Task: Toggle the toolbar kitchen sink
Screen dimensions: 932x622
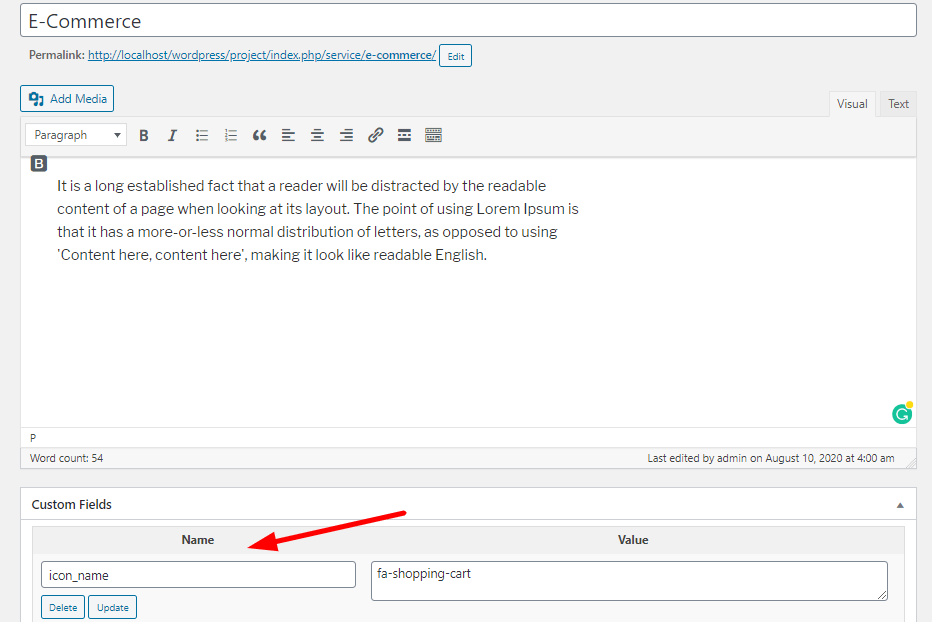Action: [x=433, y=136]
